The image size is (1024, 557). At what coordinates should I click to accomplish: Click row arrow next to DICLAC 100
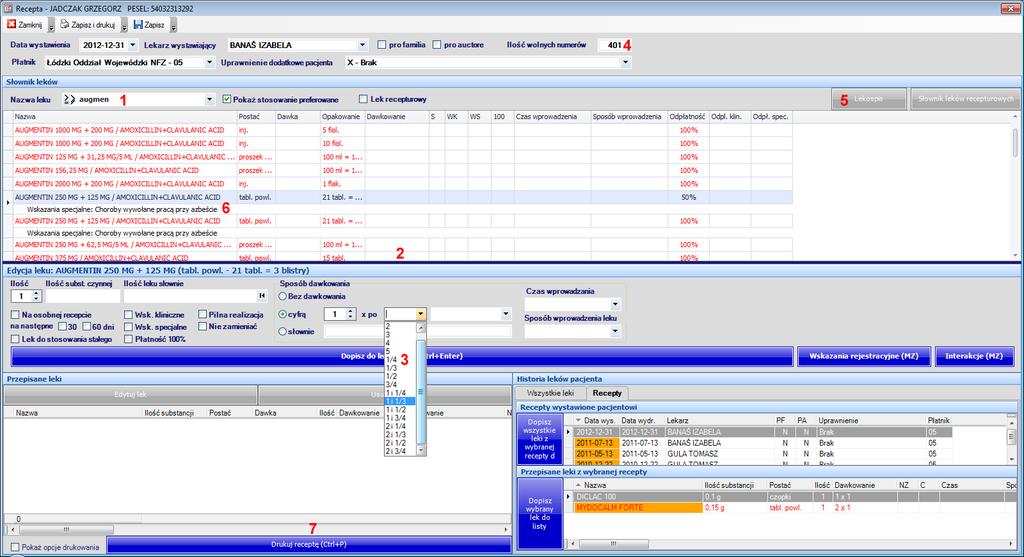[x=568, y=497]
